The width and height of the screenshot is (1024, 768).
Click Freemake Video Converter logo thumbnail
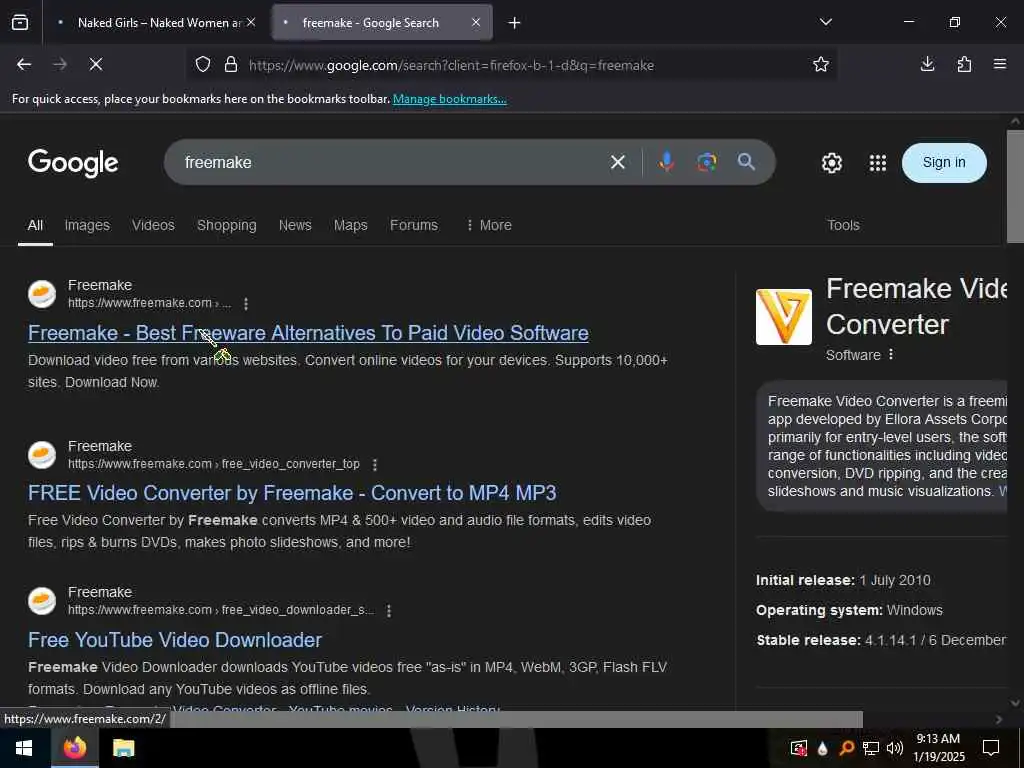point(784,317)
